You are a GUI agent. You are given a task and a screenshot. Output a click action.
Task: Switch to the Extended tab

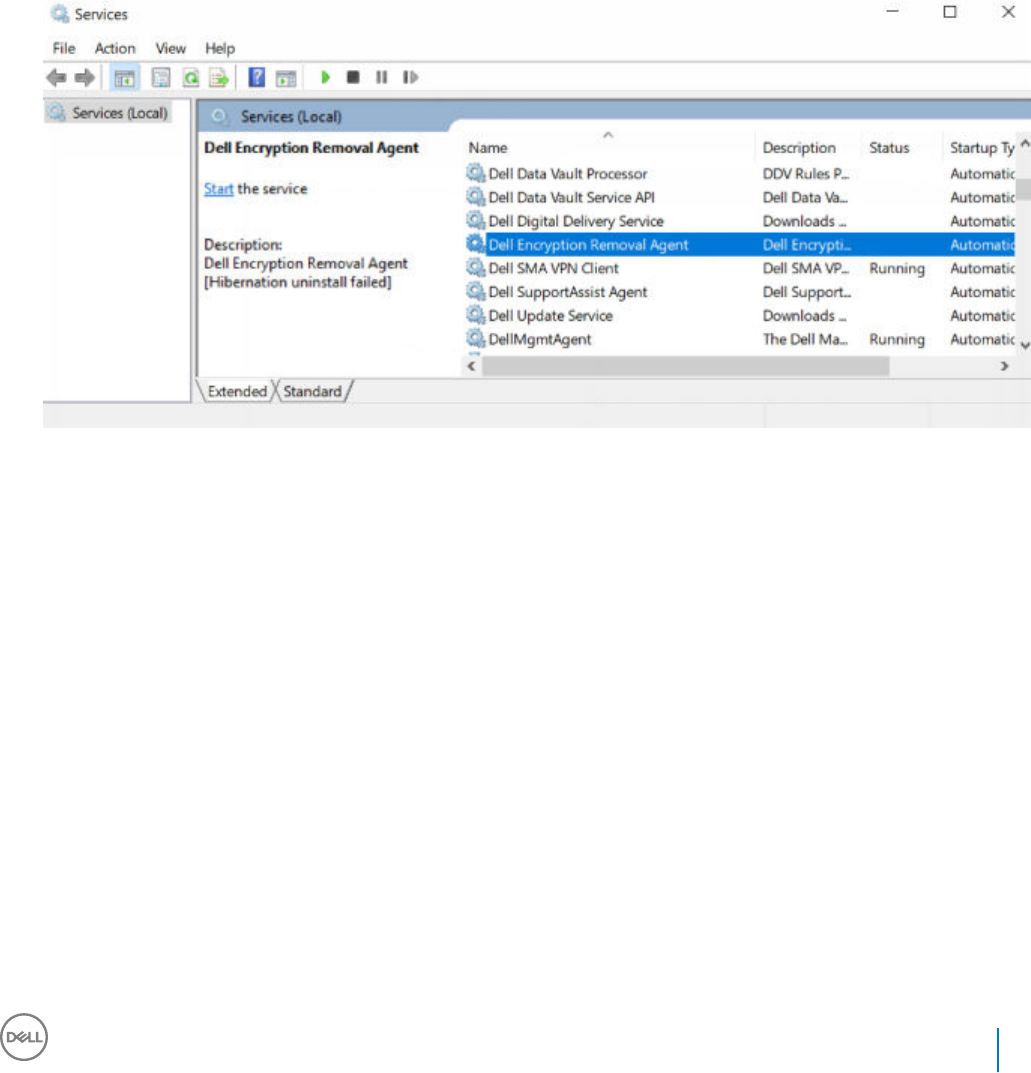point(237,391)
